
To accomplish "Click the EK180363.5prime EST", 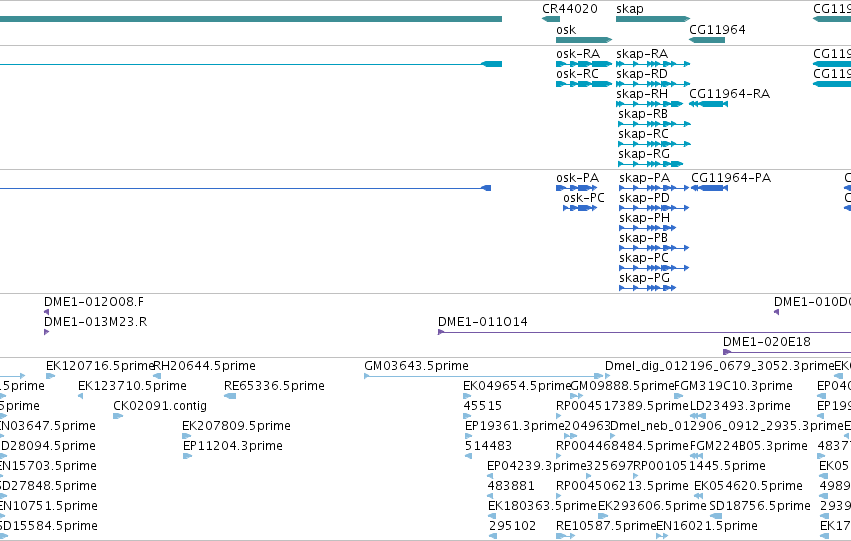I will [492, 516].
